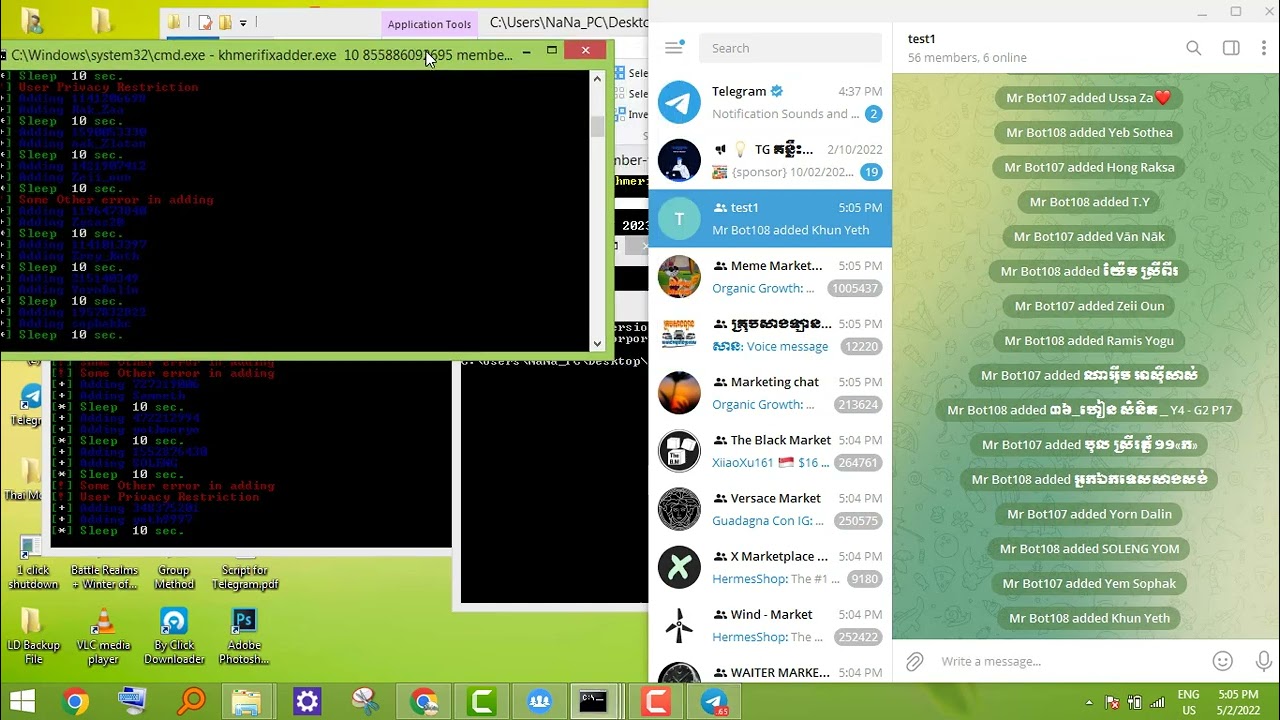The image size is (1280, 720).
Task: Open the orange magnifier search taskbar app
Action: coord(190,702)
